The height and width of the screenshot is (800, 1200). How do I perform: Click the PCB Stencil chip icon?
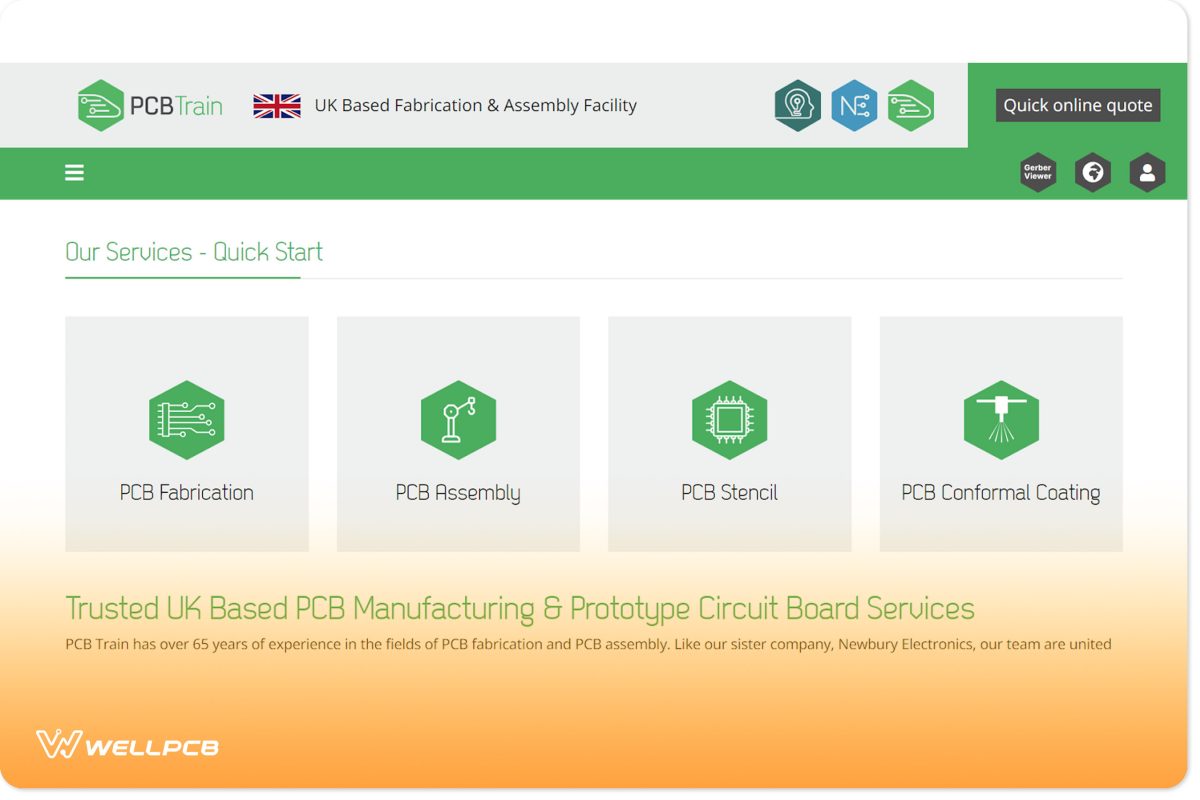[729, 420]
